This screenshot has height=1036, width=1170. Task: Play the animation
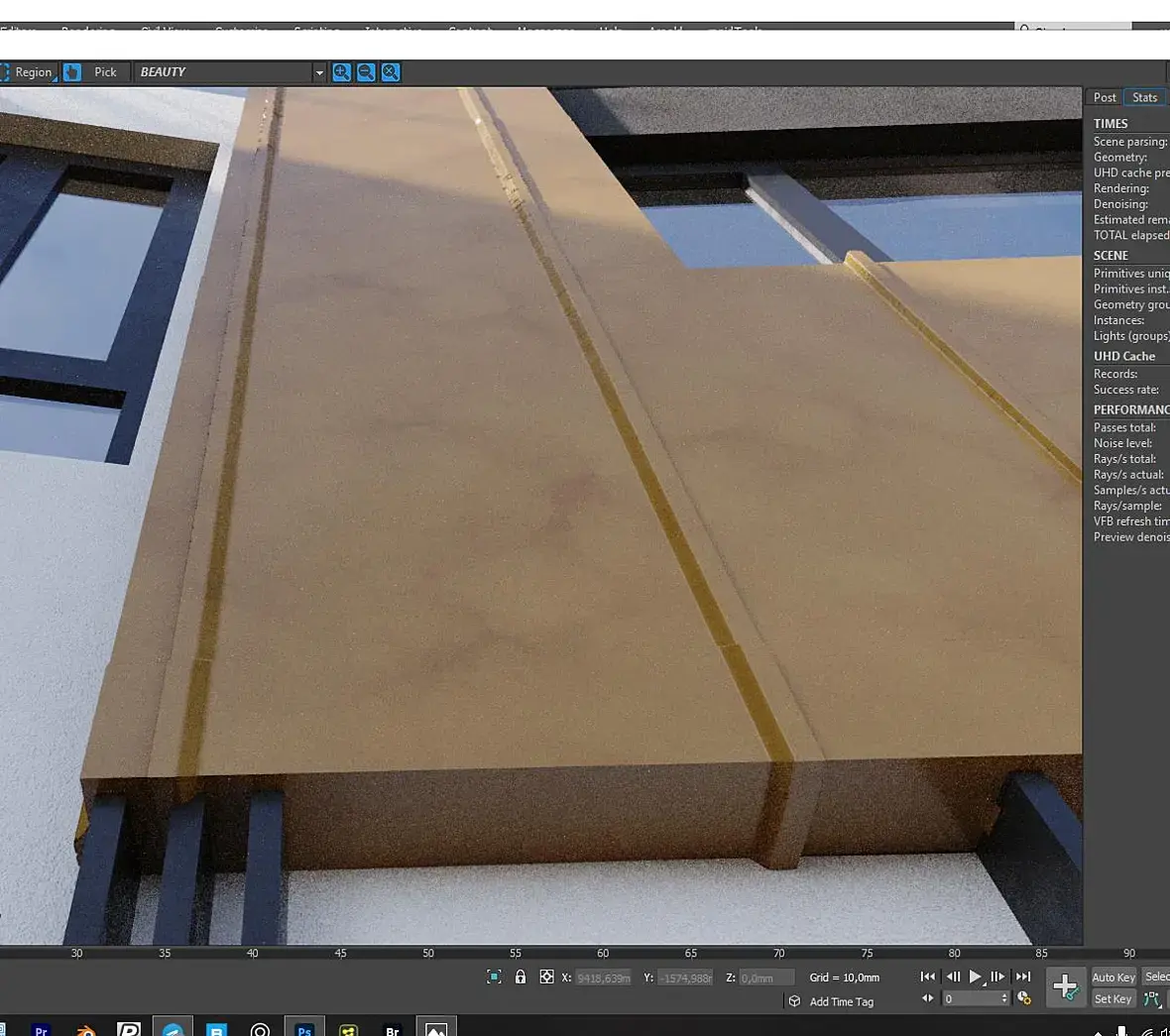coord(976,977)
